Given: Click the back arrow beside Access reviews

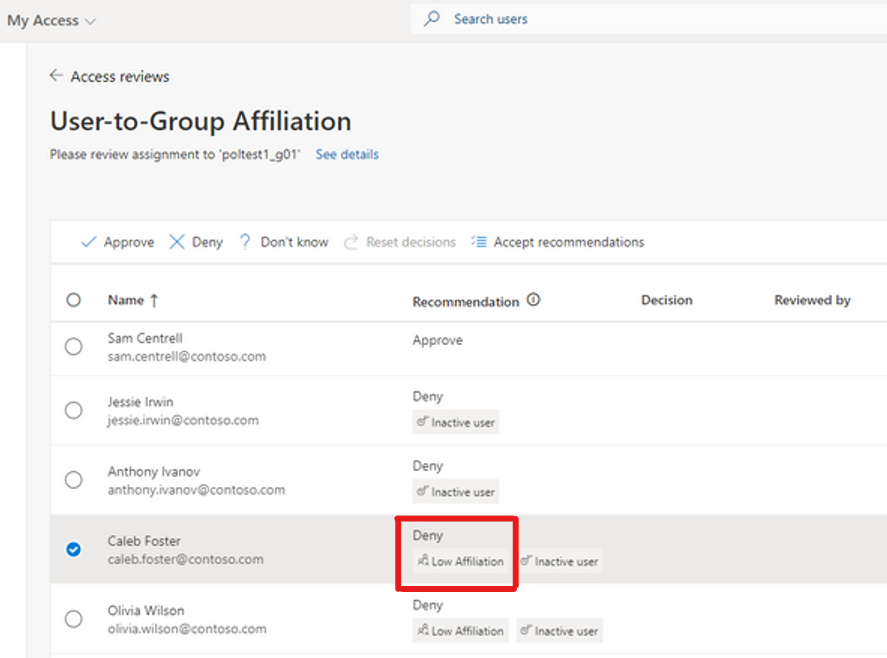Looking at the screenshot, I should click(x=55, y=75).
